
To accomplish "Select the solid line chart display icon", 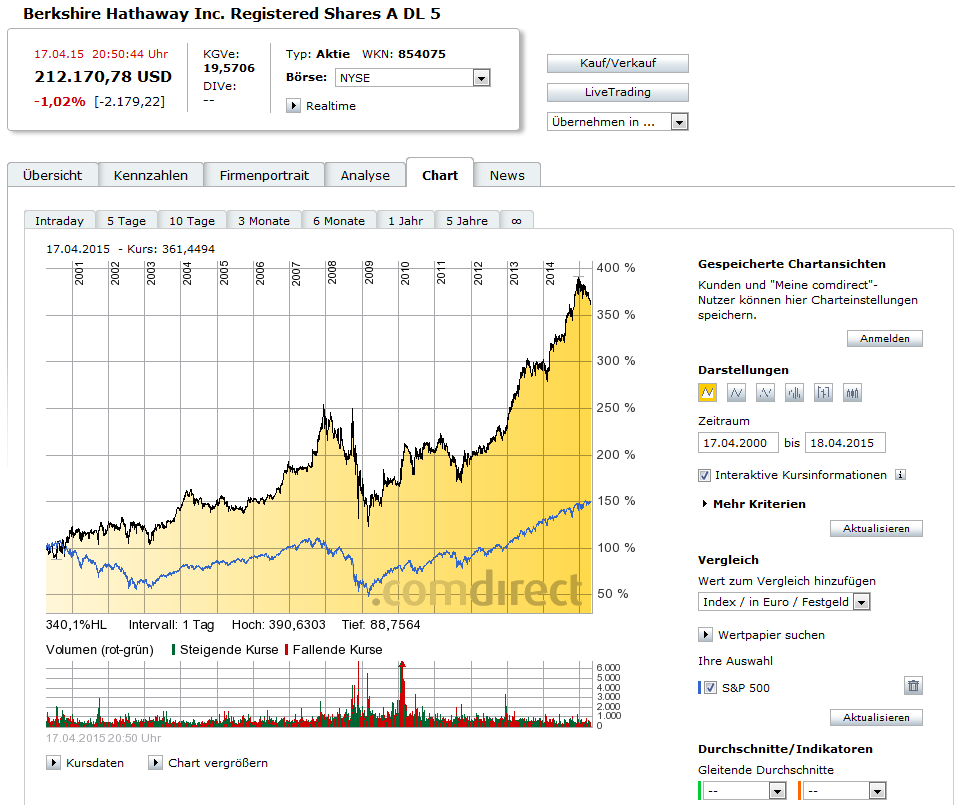I will click(x=736, y=393).
